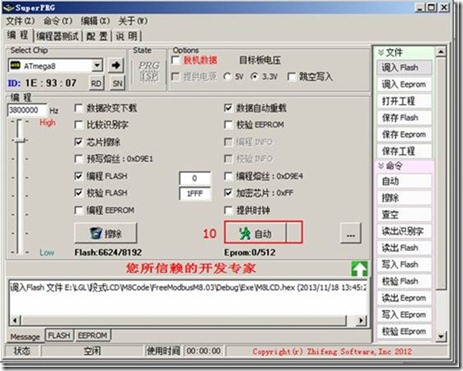463x371 pixels.
Task: Switch to the 配置 tab
Action: [97, 36]
